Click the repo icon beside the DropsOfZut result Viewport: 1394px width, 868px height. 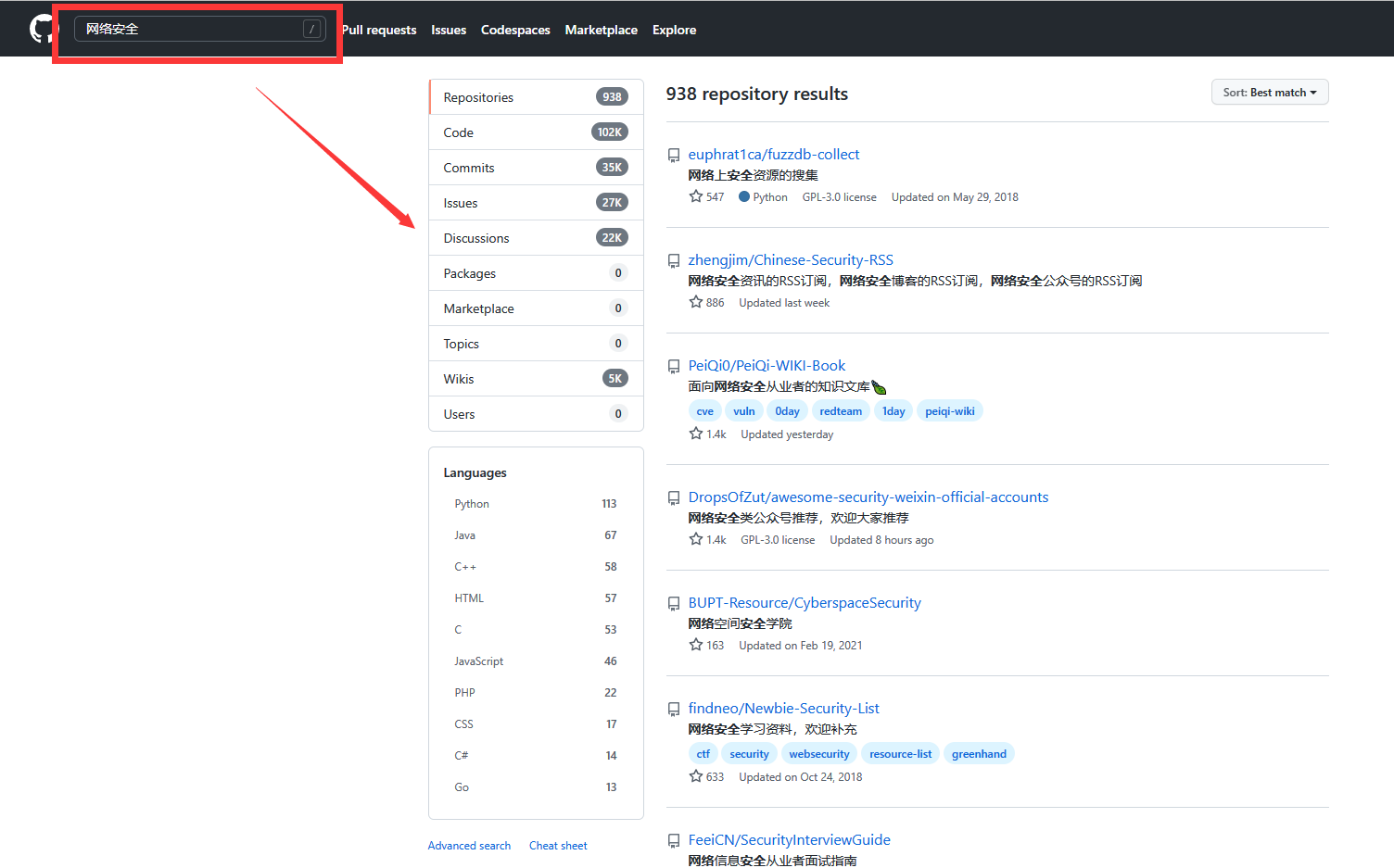[674, 497]
